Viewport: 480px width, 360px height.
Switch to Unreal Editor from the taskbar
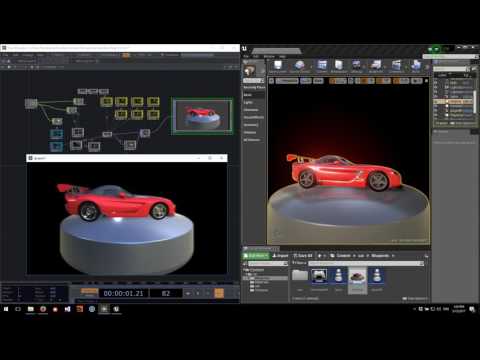(116, 309)
